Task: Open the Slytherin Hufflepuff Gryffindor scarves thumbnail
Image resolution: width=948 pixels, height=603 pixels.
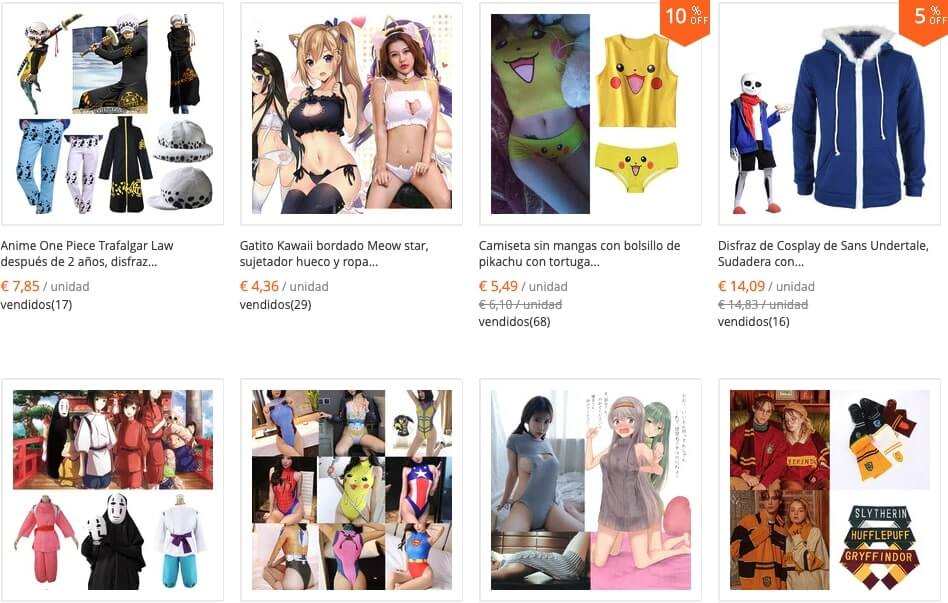Action: pyautogui.click(x=830, y=490)
